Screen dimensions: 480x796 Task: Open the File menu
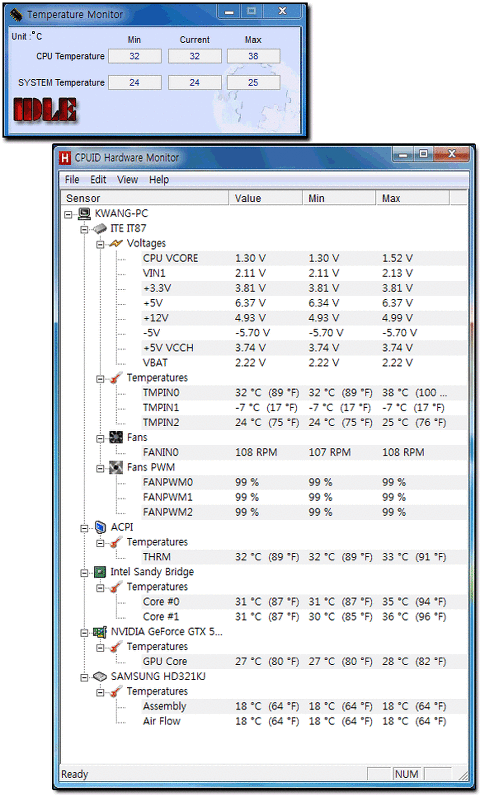[x=72, y=180]
